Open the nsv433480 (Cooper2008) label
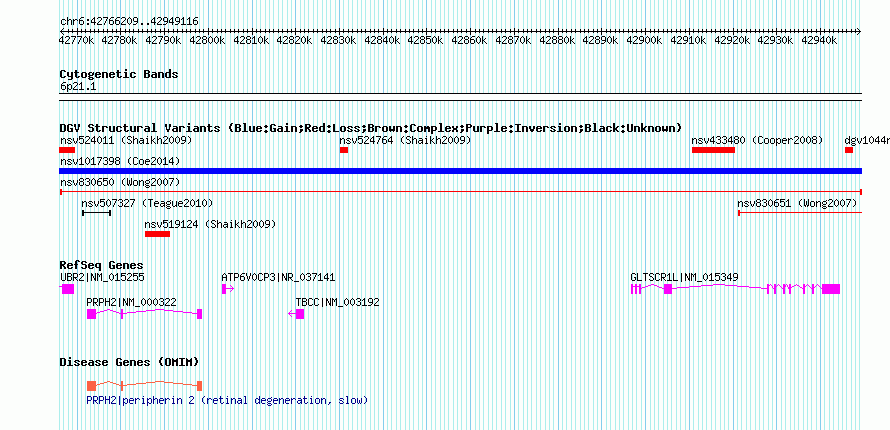 pos(757,140)
